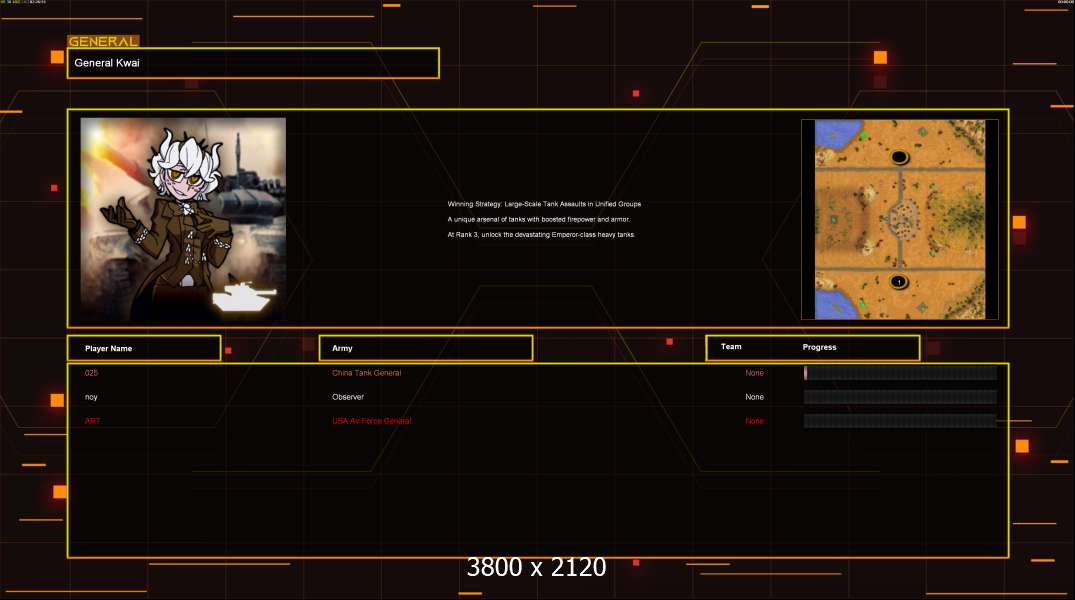Click Team 'None' in the 025 row

click(754, 373)
